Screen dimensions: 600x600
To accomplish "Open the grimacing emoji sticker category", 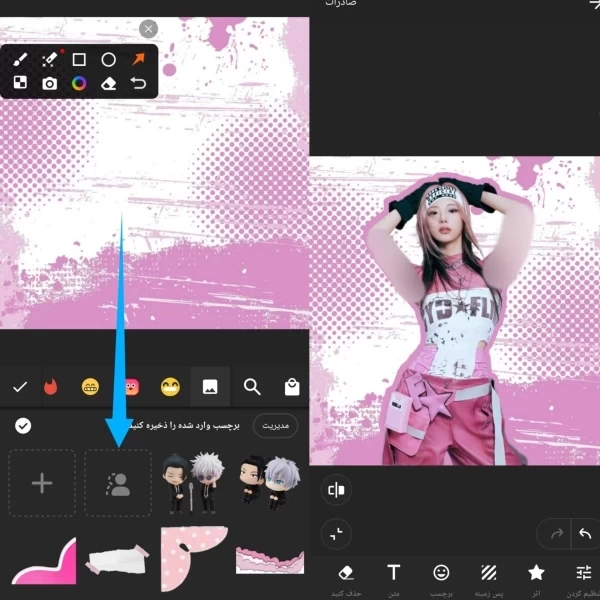I will [90, 387].
